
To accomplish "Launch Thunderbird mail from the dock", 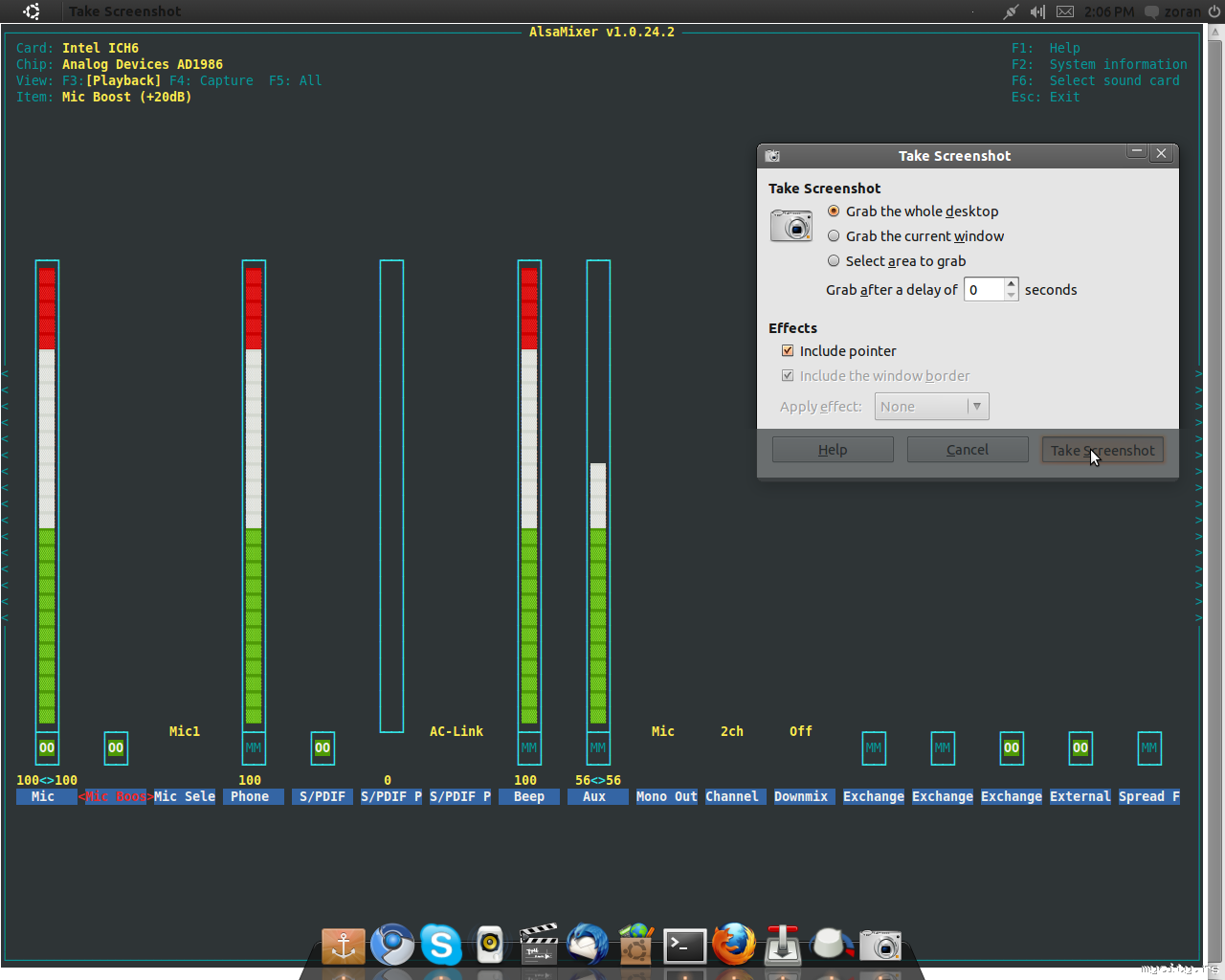I will tap(588, 944).
